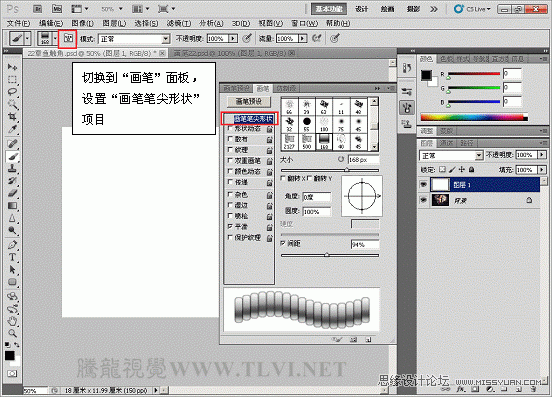Select 画笔笔尖形状 option

click(253, 119)
